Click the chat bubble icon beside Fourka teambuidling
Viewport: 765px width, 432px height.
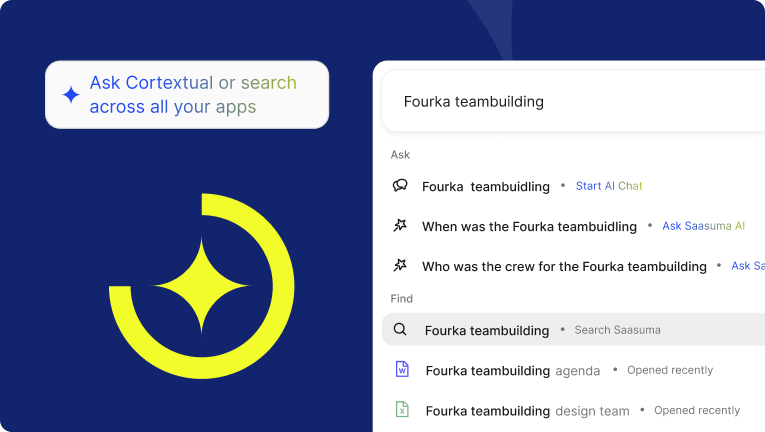401,186
